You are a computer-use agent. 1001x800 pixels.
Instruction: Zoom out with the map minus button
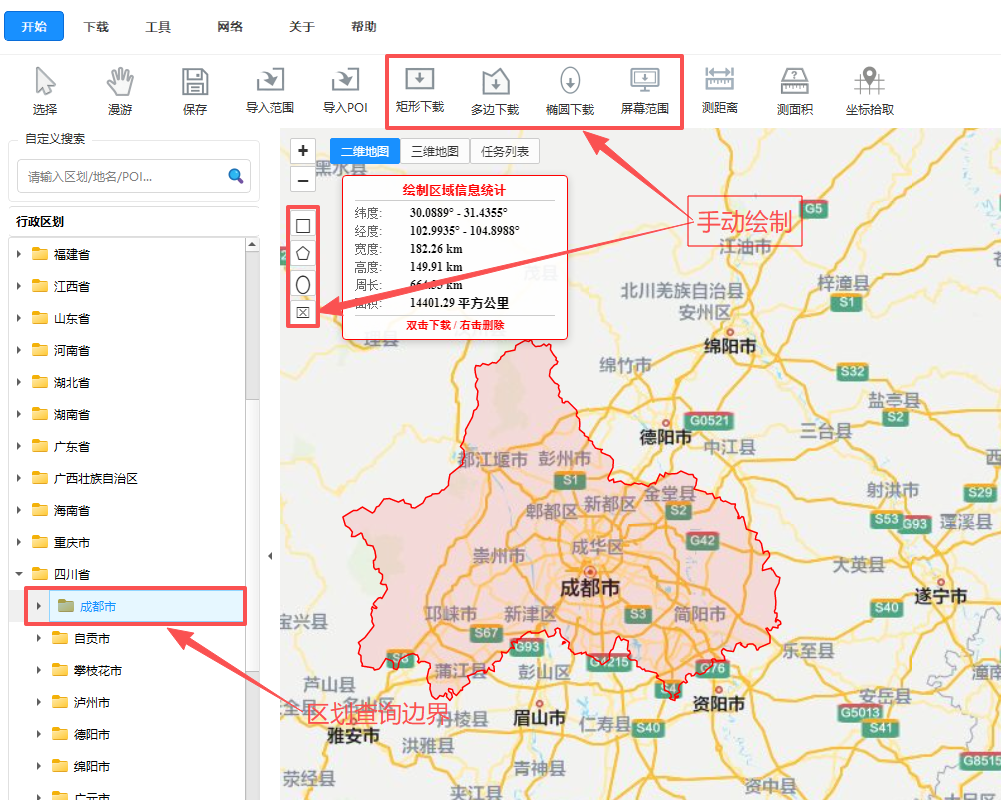[303, 180]
